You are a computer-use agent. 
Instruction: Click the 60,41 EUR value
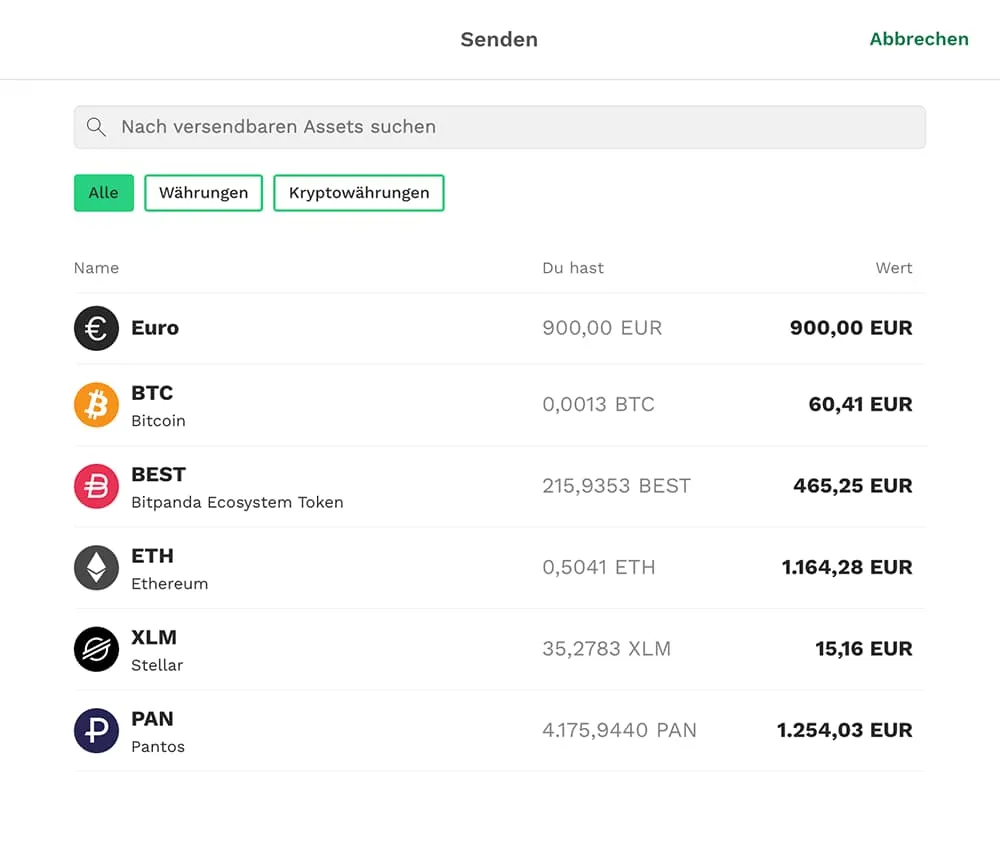tap(860, 404)
